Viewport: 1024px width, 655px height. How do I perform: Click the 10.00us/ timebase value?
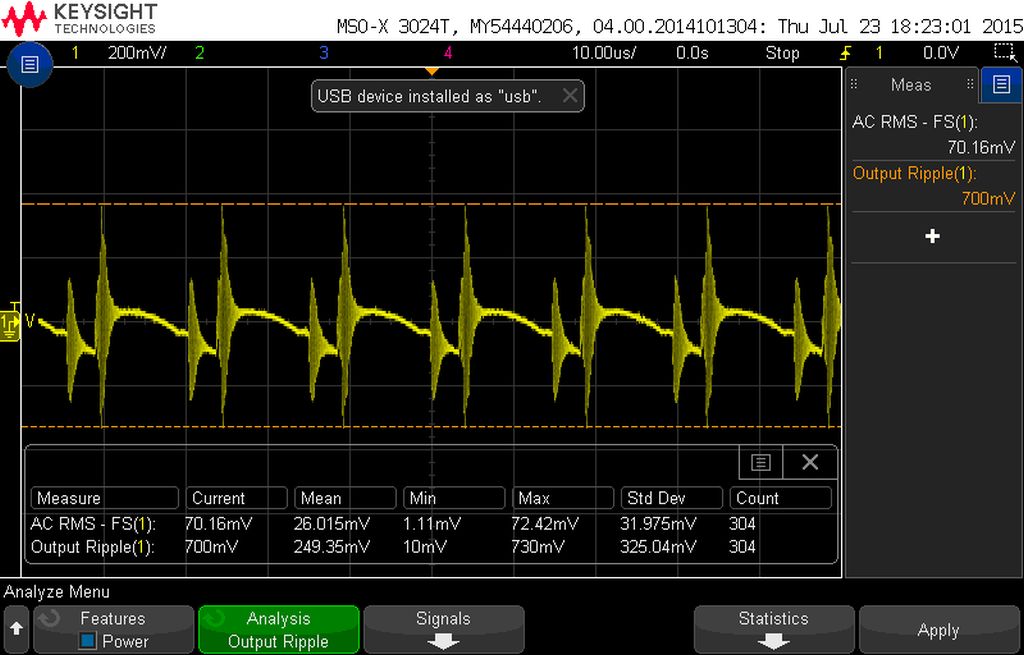click(604, 53)
